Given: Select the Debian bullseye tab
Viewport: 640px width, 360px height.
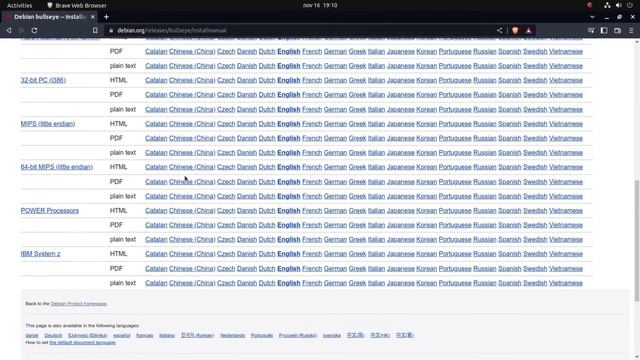Looking at the screenshot, I should pos(50,17).
